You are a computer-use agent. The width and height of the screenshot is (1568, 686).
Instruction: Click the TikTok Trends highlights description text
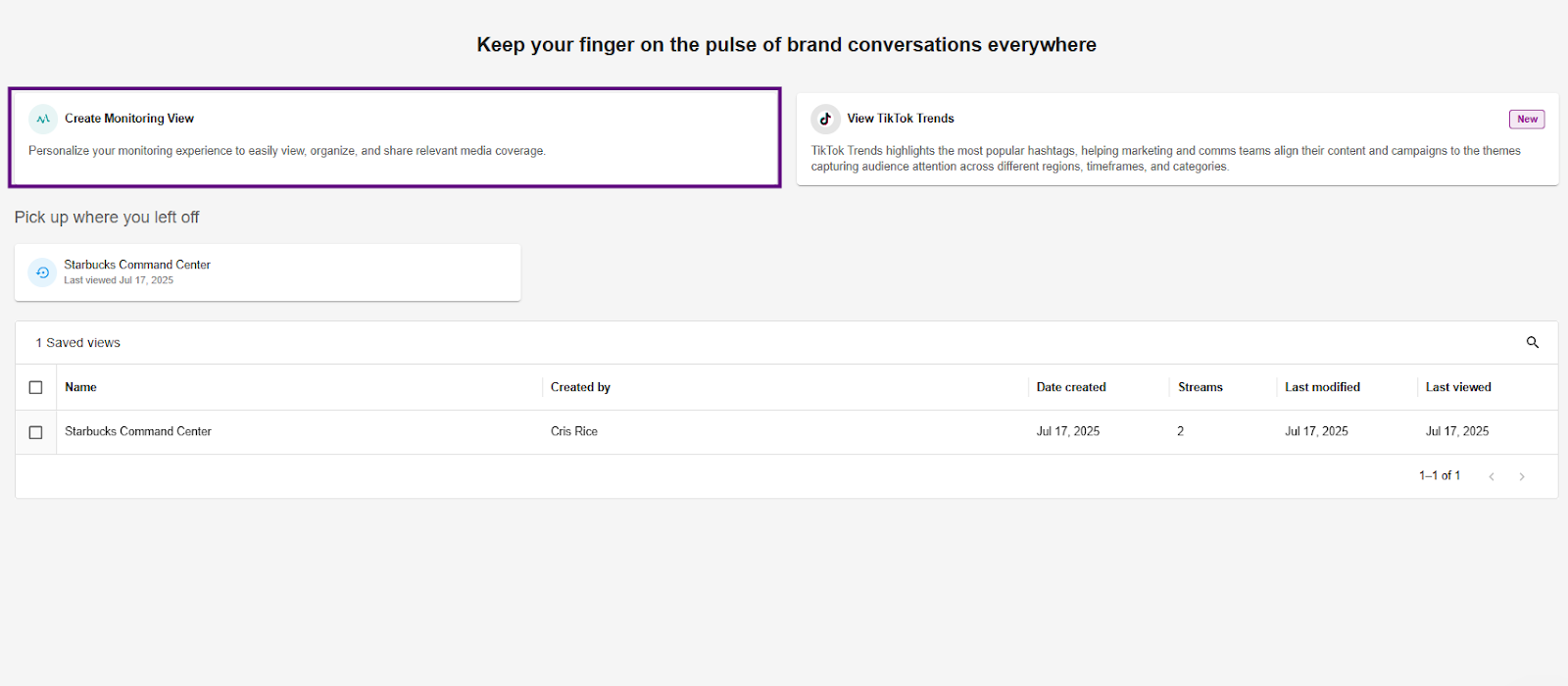pyautogui.click(x=1166, y=159)
